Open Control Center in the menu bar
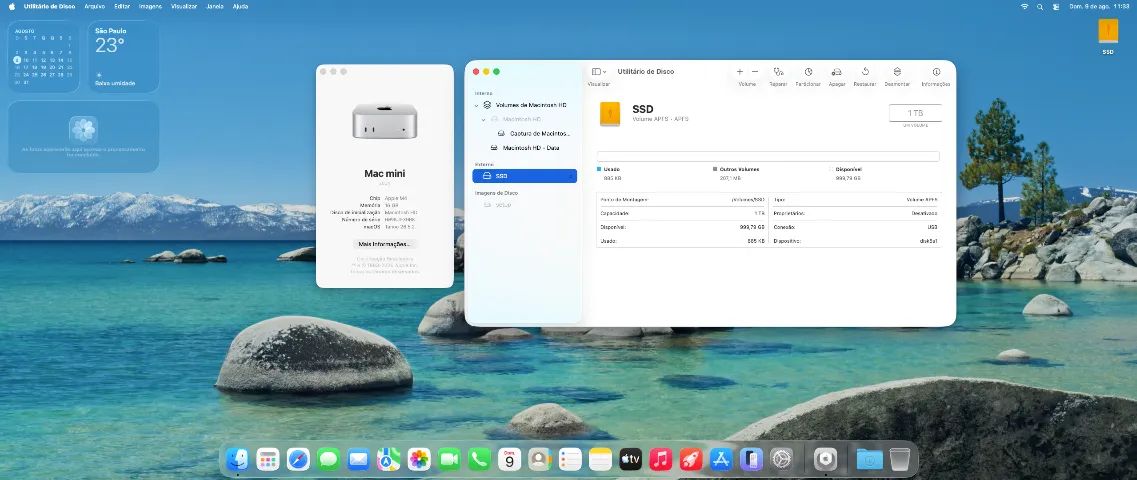Image resolution: width=1137 pixels, height=480 pixels. point(1055,6)
